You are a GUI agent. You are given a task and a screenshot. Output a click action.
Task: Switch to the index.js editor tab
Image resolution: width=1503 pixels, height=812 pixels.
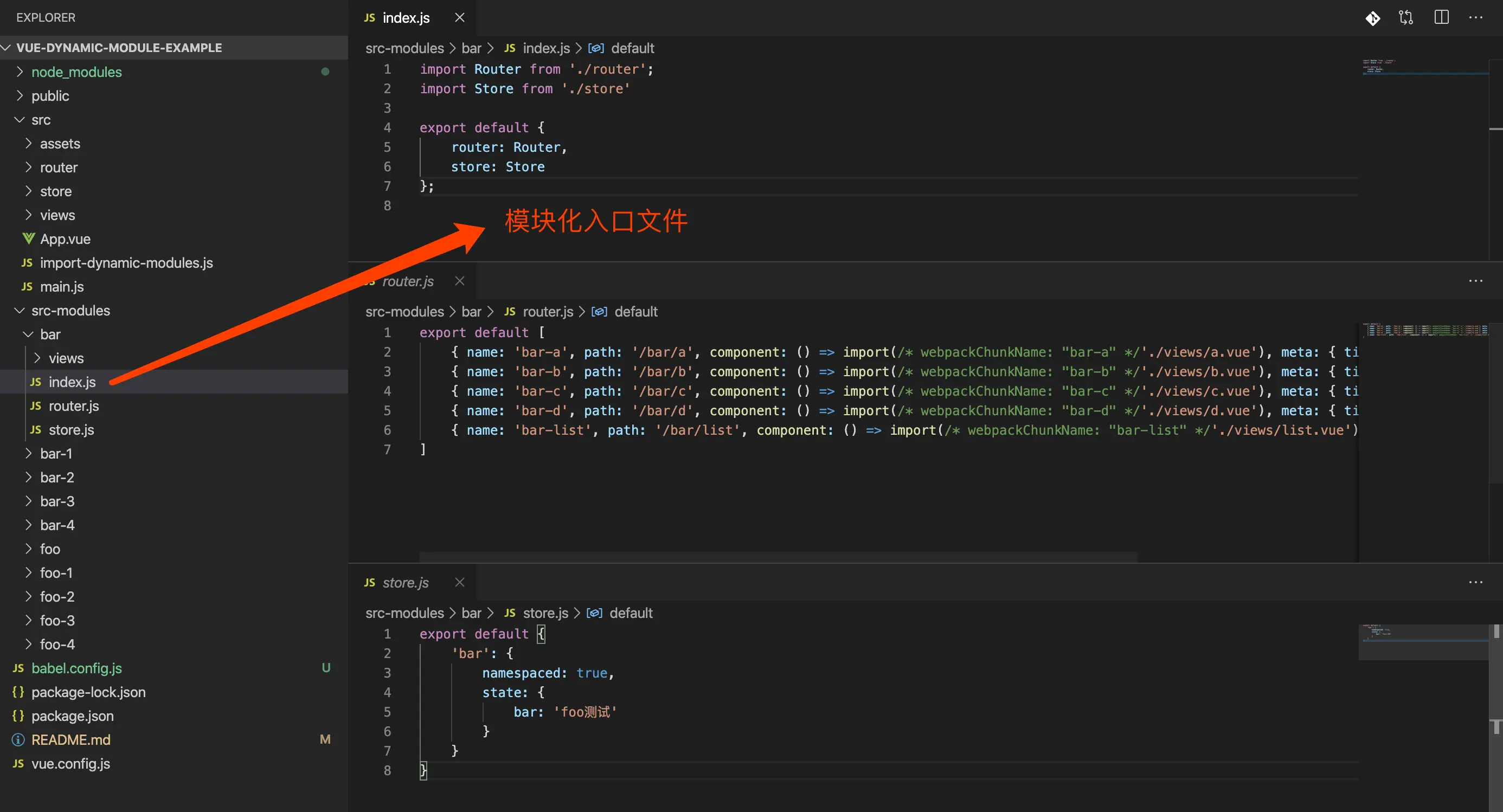(406, 18)
